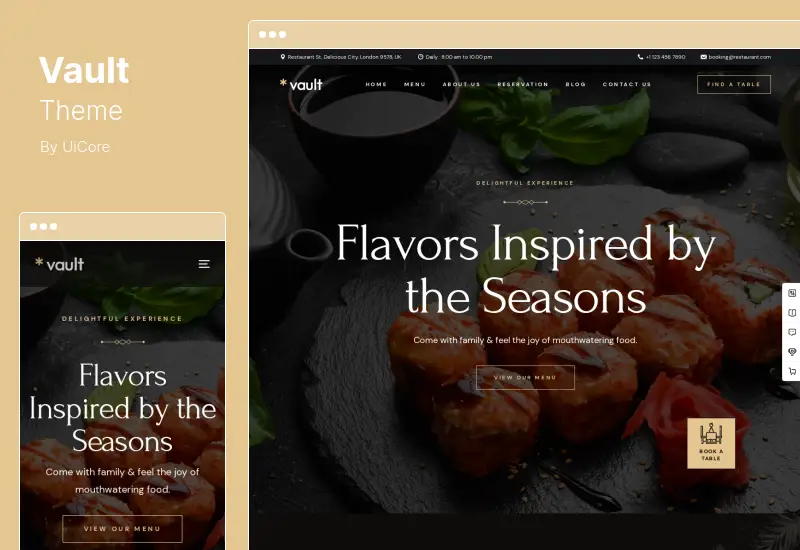Viewport: 800px width, 550px height.
Task: Click desktop View Our Menu button
Action: 525,378
